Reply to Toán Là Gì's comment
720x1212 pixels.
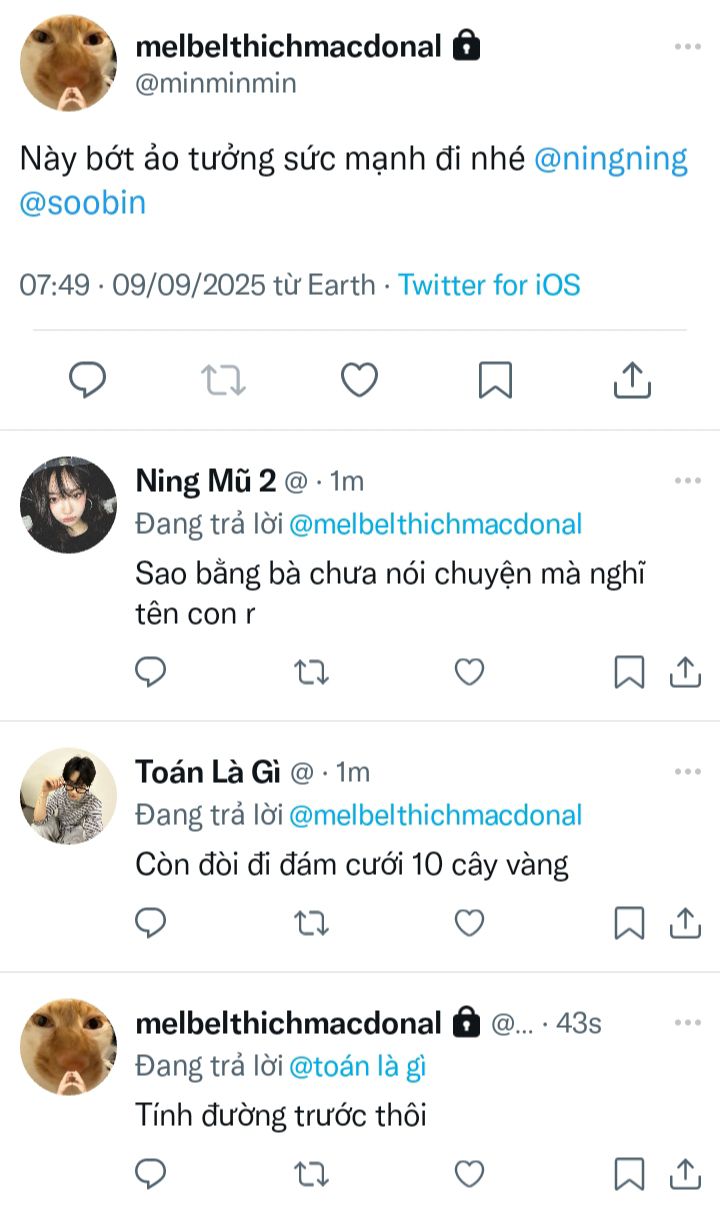[150, 923]
